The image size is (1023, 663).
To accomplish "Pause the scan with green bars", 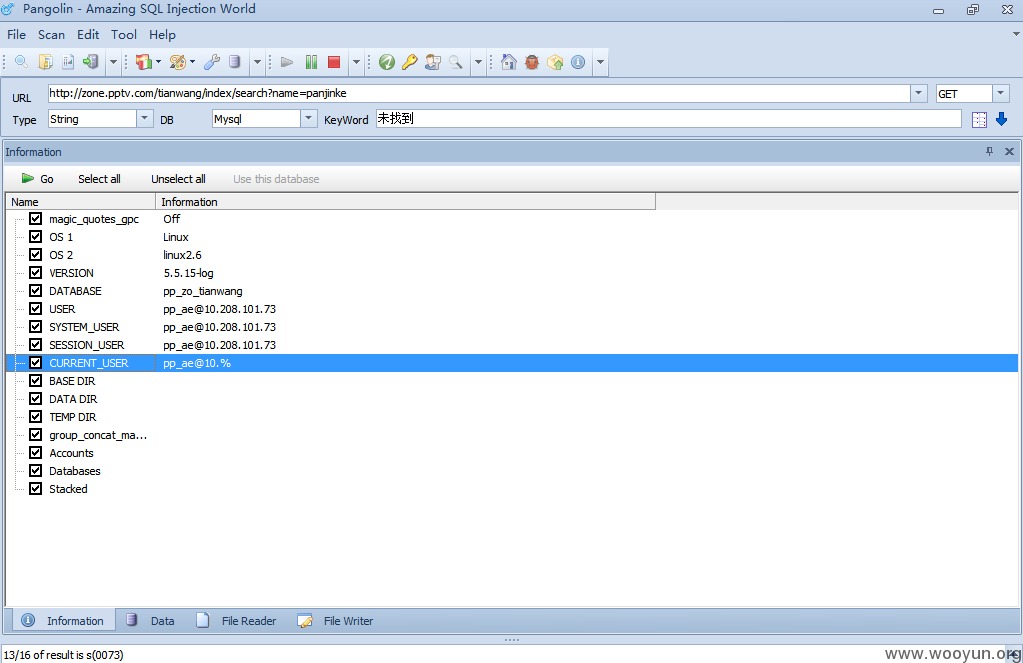I will click(x=311, y=62).
